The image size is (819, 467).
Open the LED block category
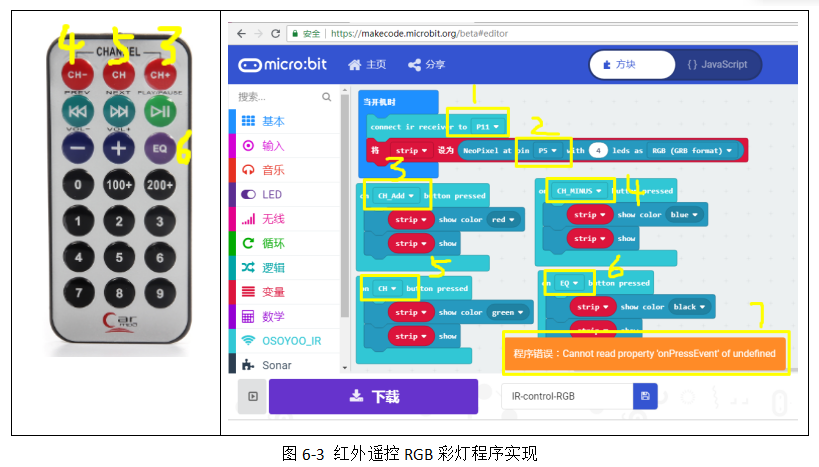[x=285, y=194]
